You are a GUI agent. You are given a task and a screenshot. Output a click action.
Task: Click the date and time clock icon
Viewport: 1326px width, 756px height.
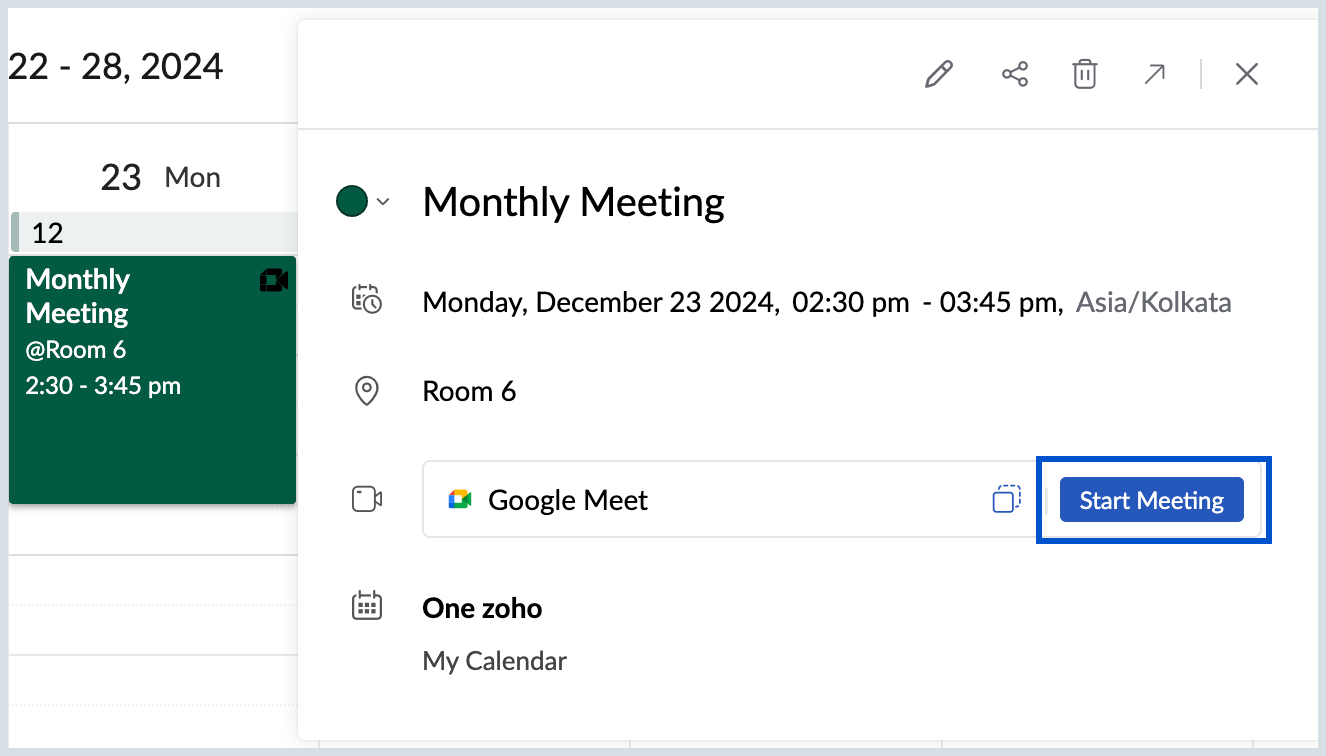click(367, 301)
